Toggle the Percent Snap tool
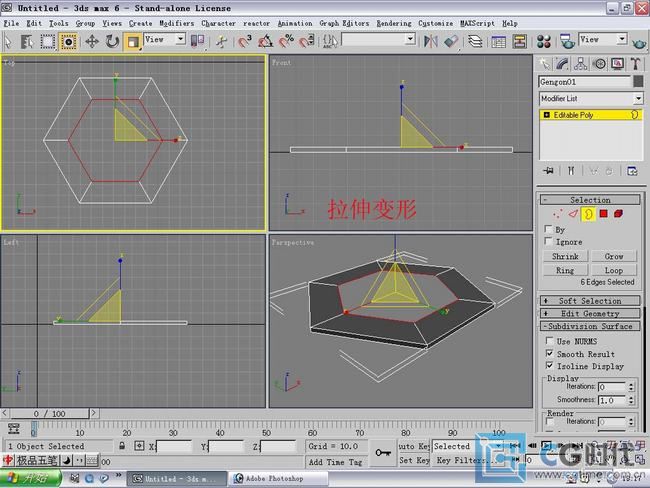 [286, 41]
